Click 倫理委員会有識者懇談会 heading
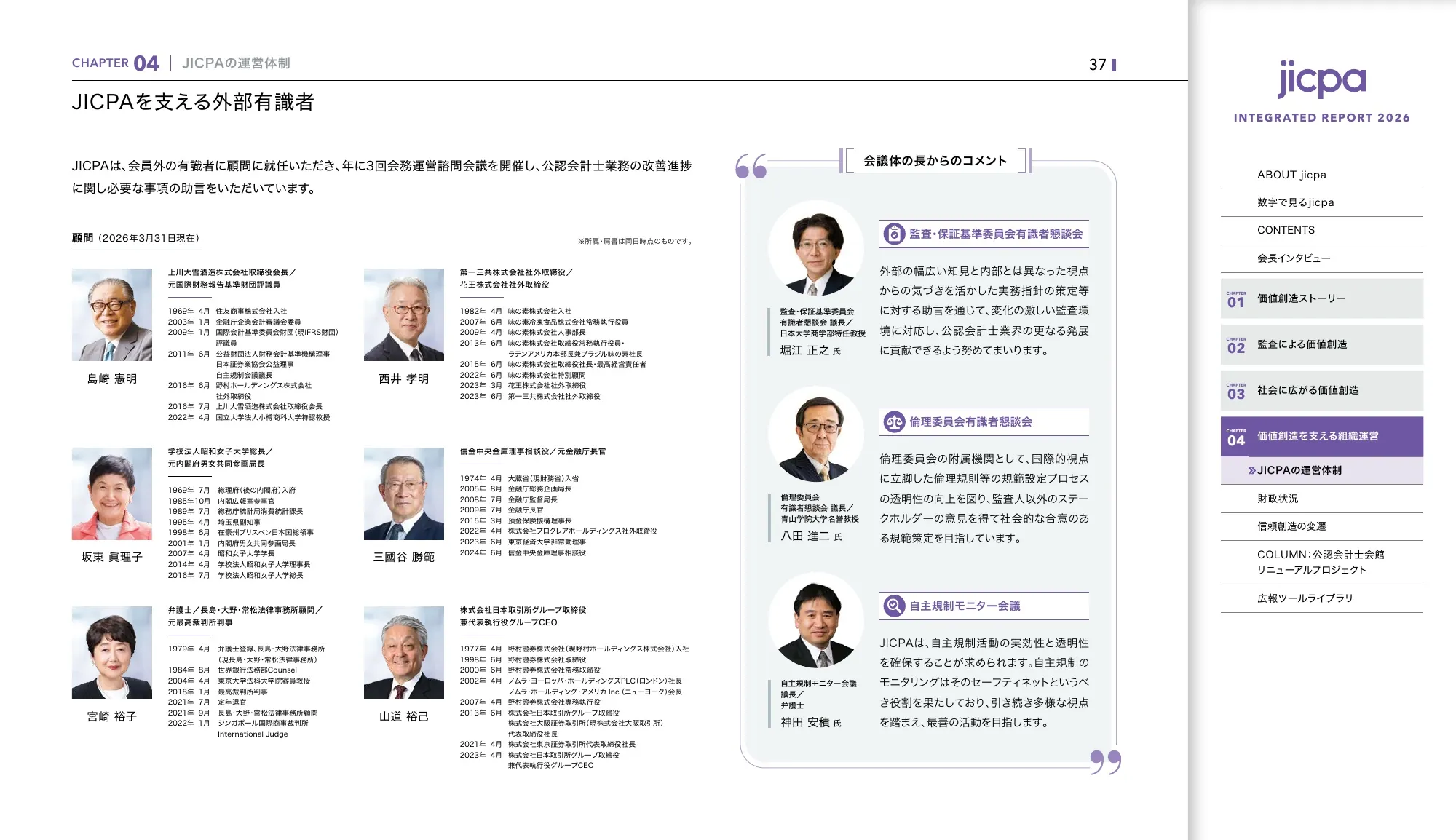1456x840 pixels. click(x=970, y=422)
